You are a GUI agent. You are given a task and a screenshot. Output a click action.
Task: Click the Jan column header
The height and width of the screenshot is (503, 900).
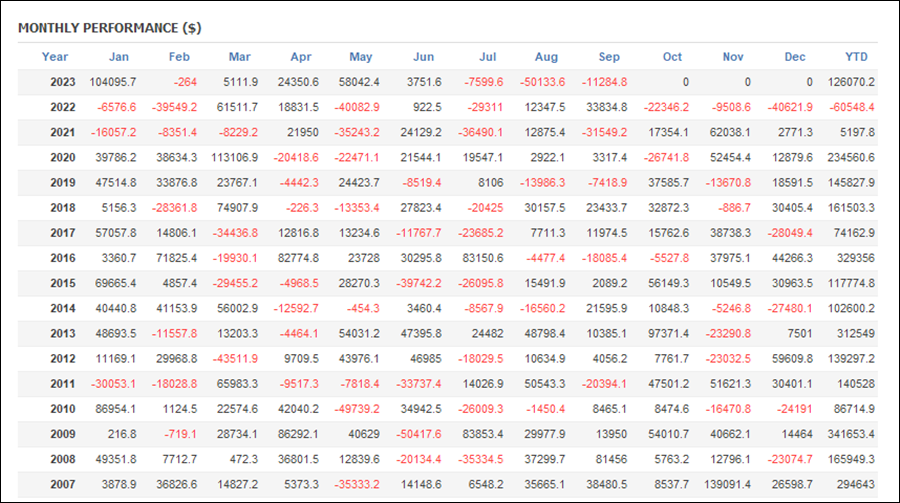(x=119, y=57)
